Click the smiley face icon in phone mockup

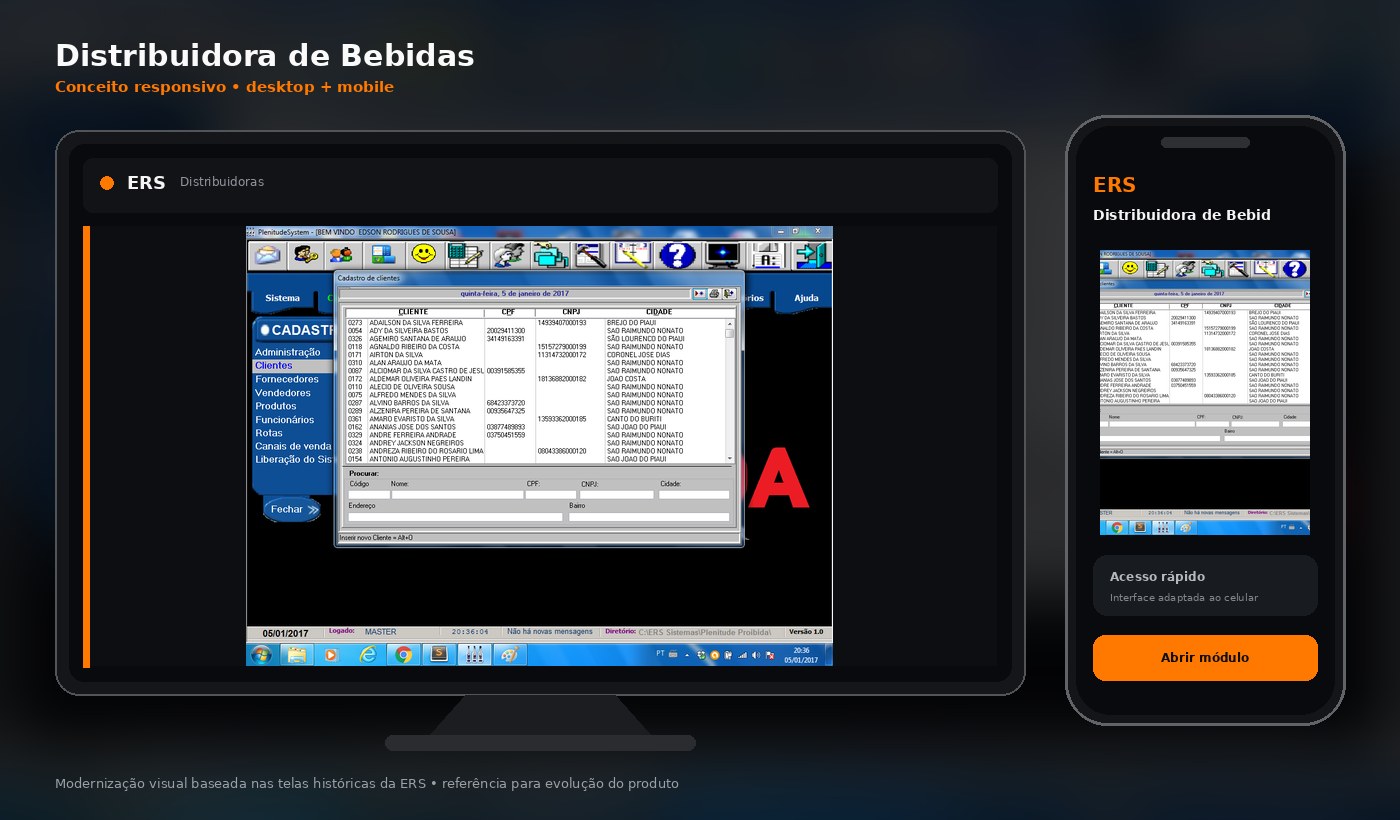[1130, 268]
